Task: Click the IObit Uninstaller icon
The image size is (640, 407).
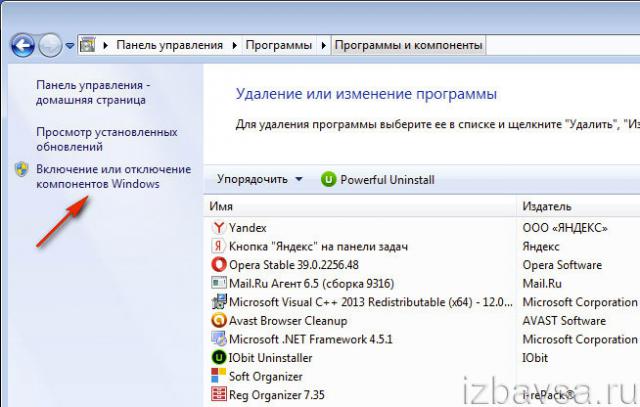Action: 219,358
